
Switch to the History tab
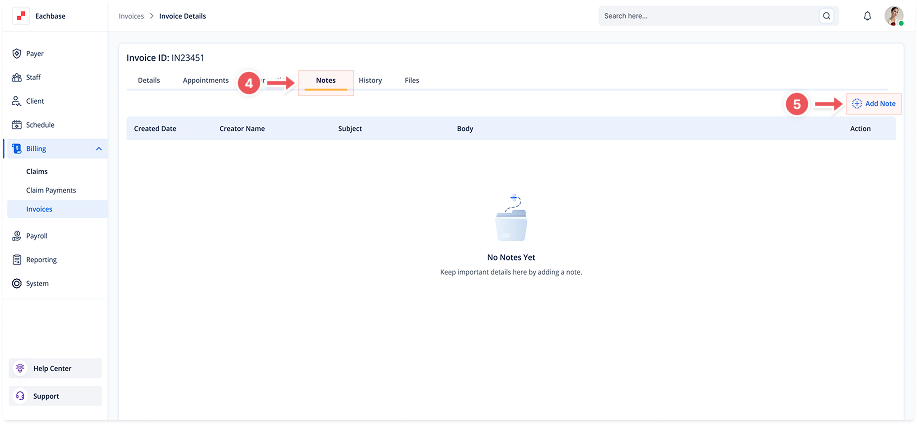pyautogui.click(x=370, y=80)
